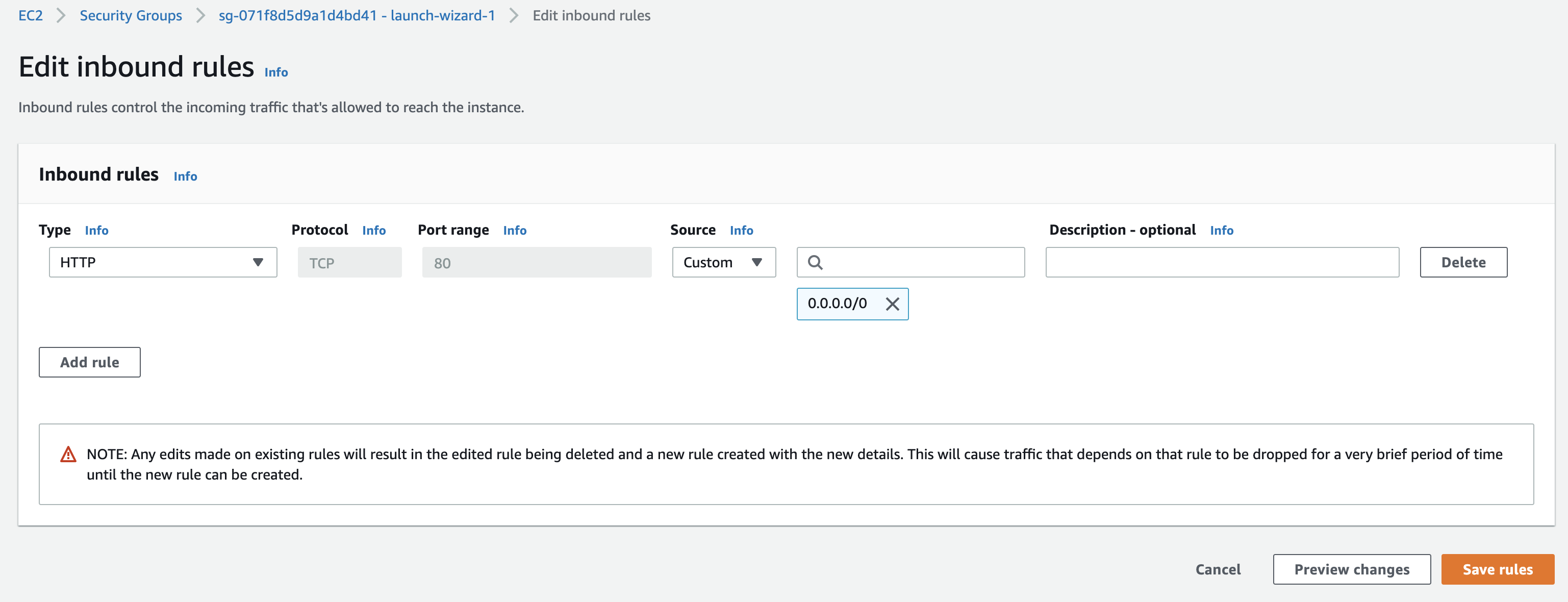1568x602 pixels.
Task: Open the Source Custom dropdown
Action: [x=723, y=262]
